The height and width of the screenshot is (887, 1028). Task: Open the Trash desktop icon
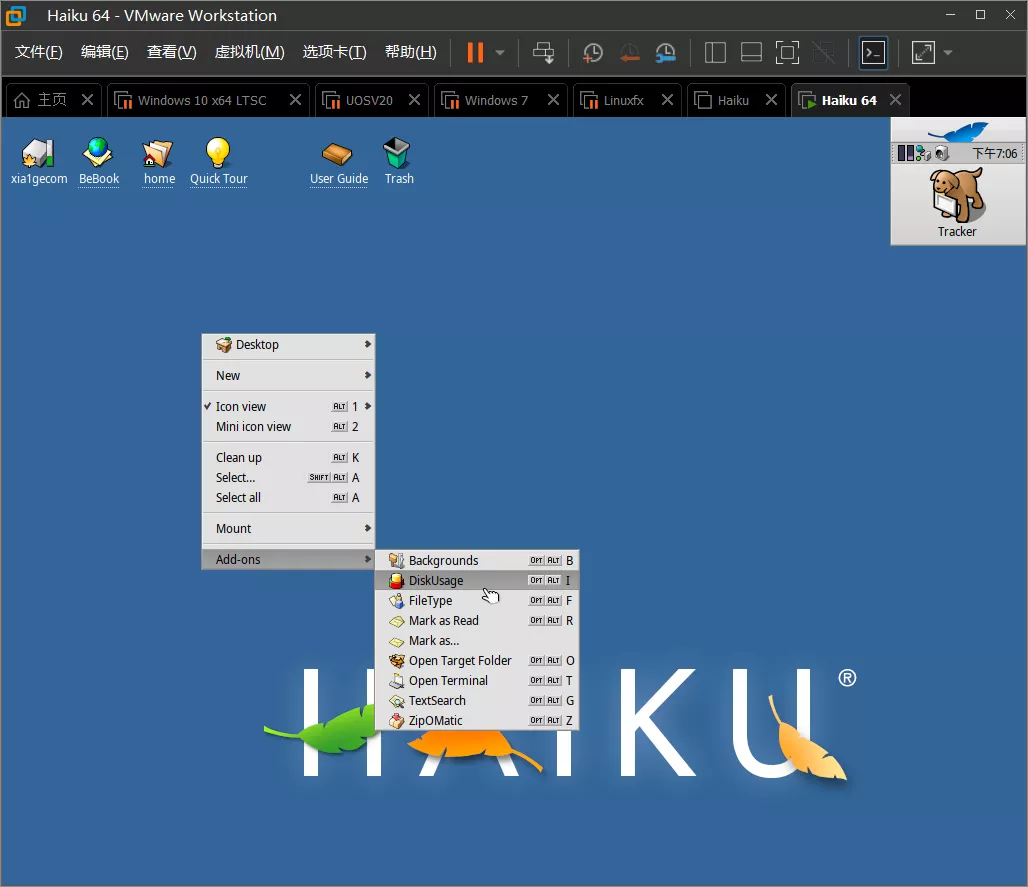pos(398,153)
